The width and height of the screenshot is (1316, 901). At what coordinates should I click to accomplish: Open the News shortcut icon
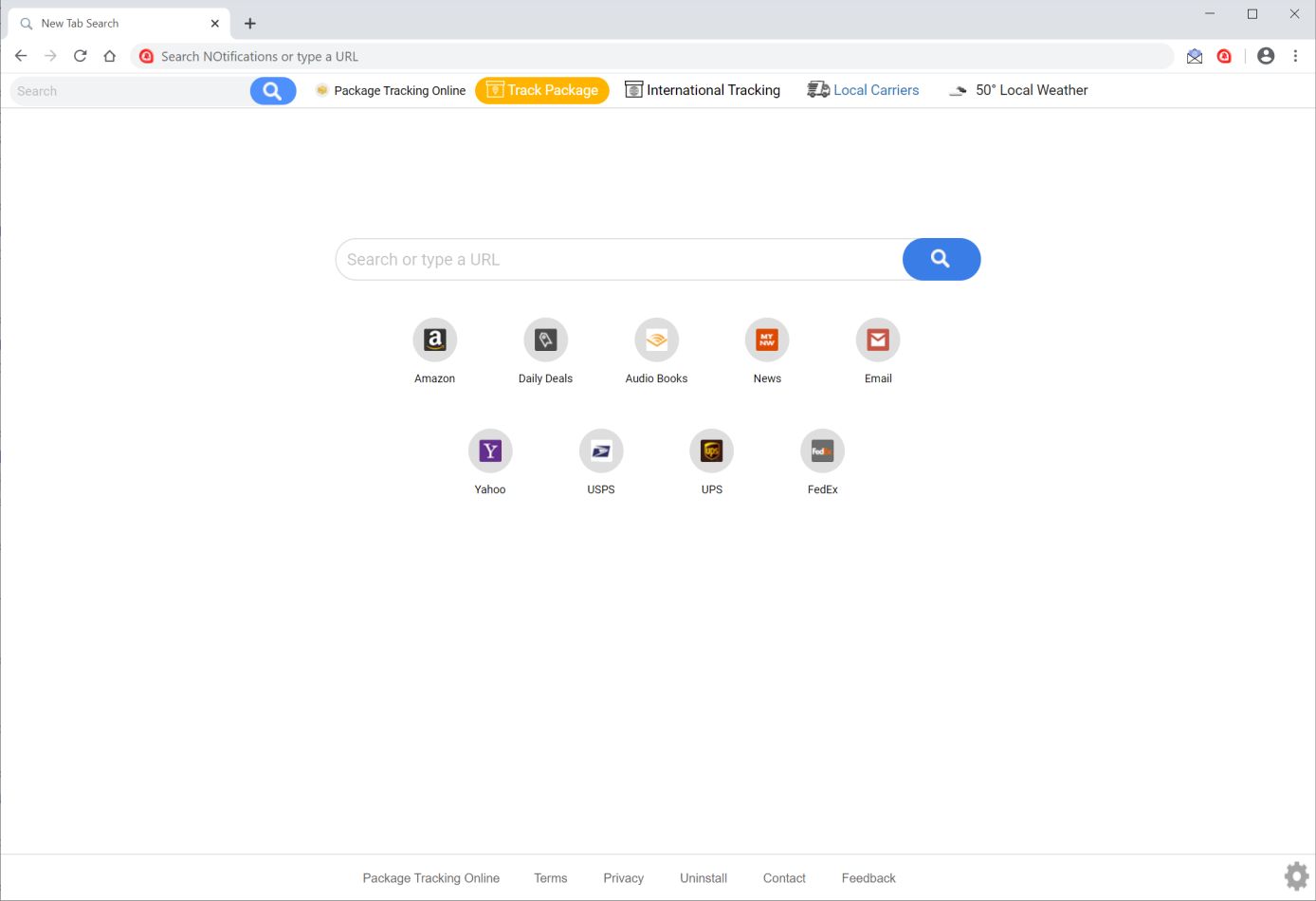[x=767, y=340]
